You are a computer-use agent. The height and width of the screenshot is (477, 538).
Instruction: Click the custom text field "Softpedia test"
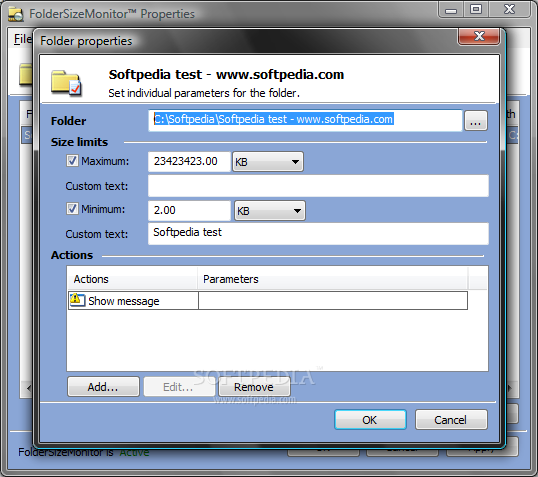(318, 234)
